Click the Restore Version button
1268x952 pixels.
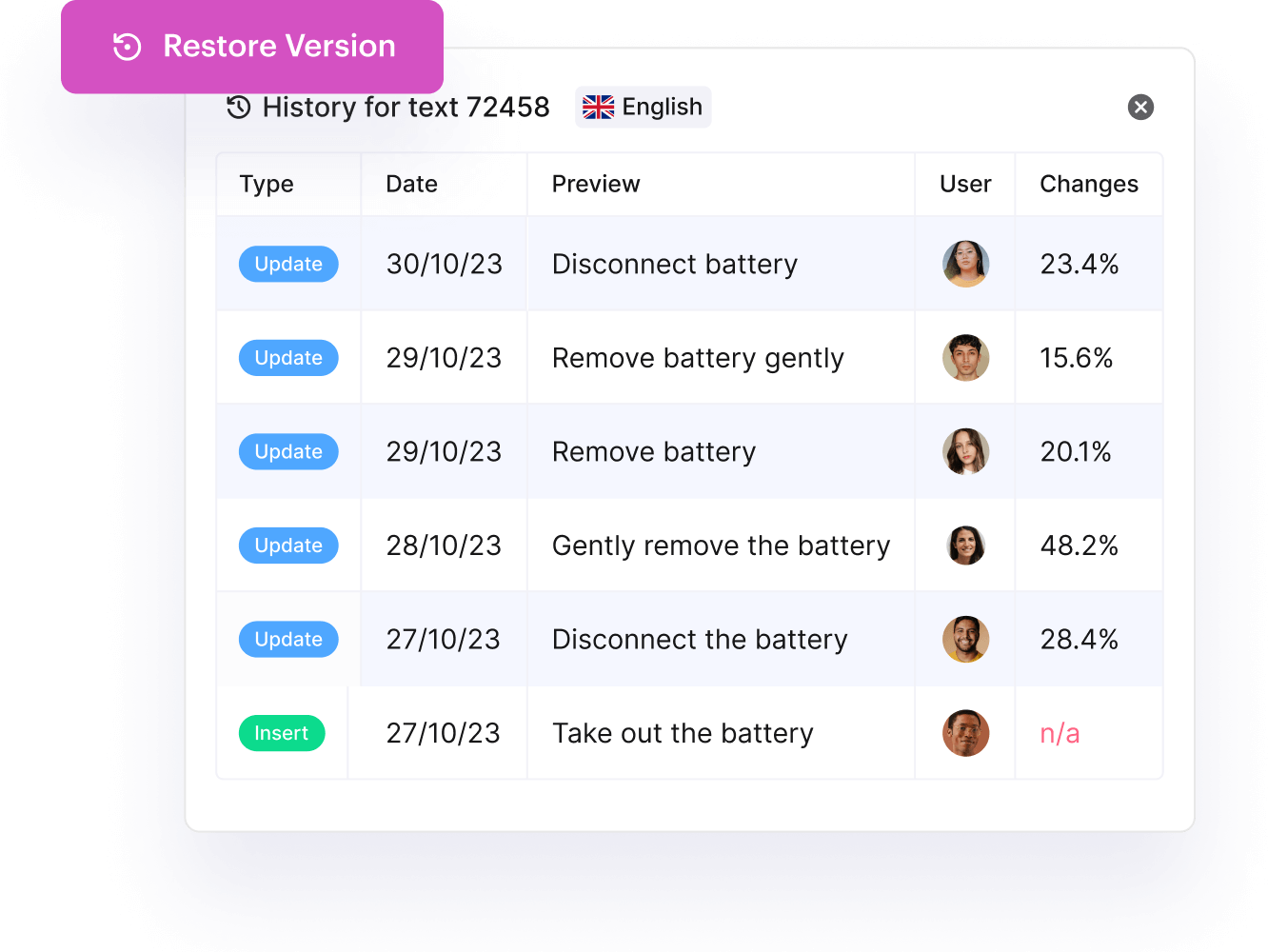tap(252, 46)
